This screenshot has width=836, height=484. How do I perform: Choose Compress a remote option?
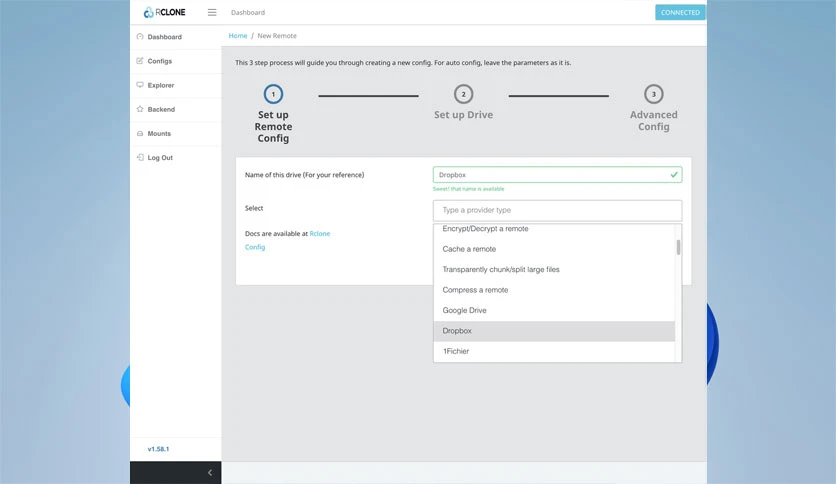(x=554, y=290)
